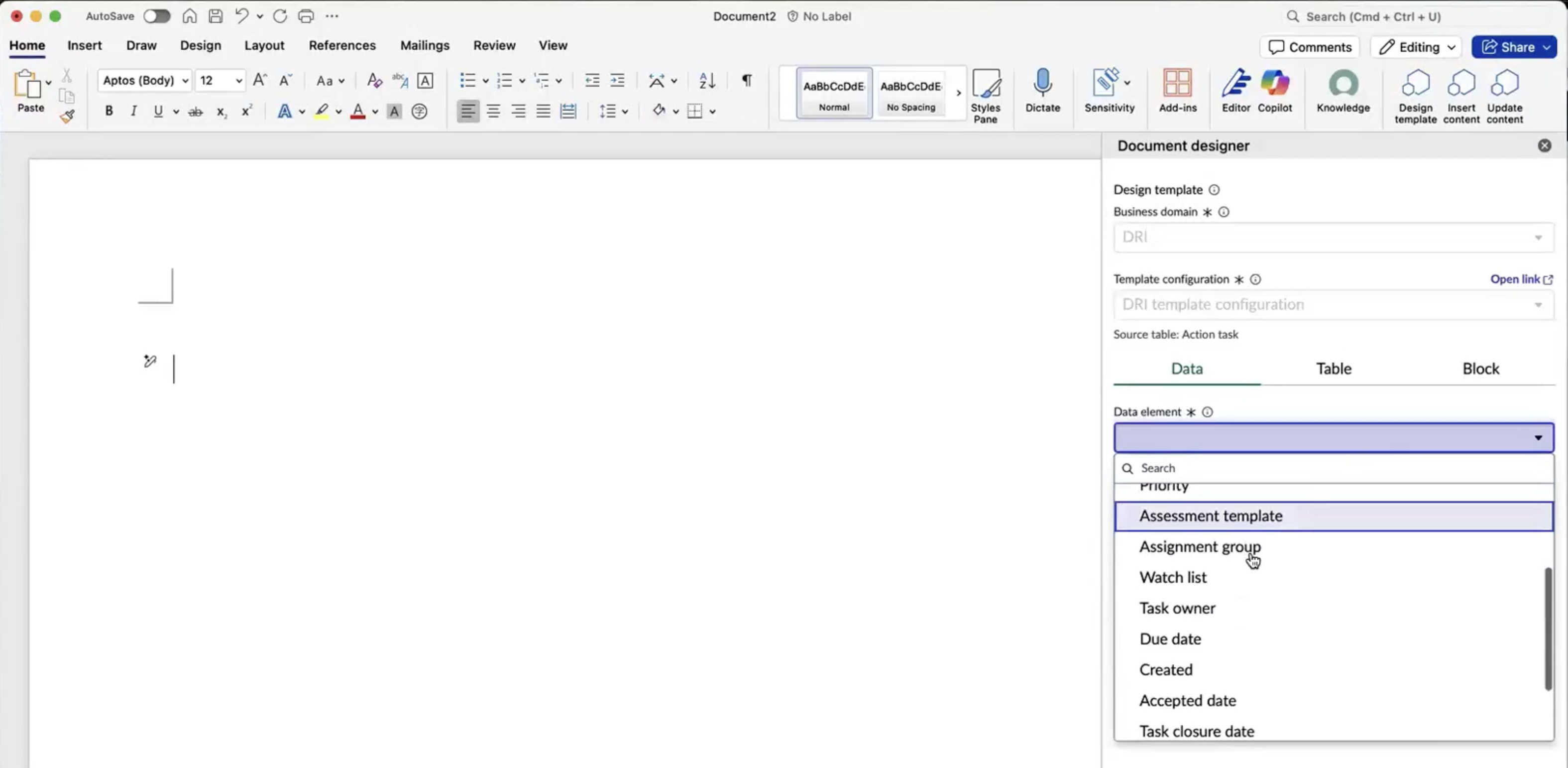Follow the Open link hyperlink
The image size is (1568, 768).
point(1521,279)
